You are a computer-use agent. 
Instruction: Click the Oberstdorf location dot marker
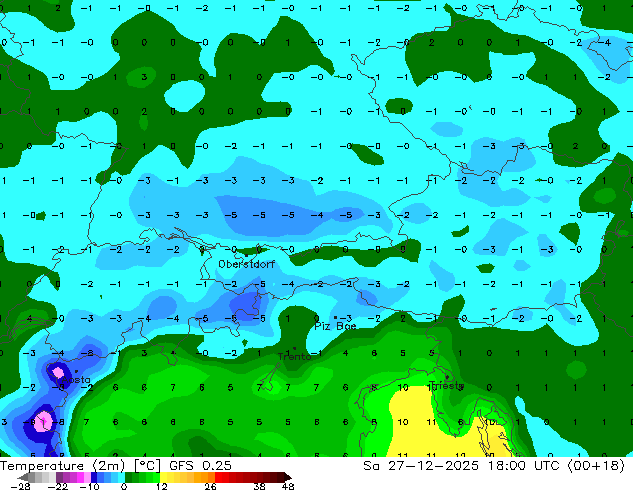click(x=246, y=255)
